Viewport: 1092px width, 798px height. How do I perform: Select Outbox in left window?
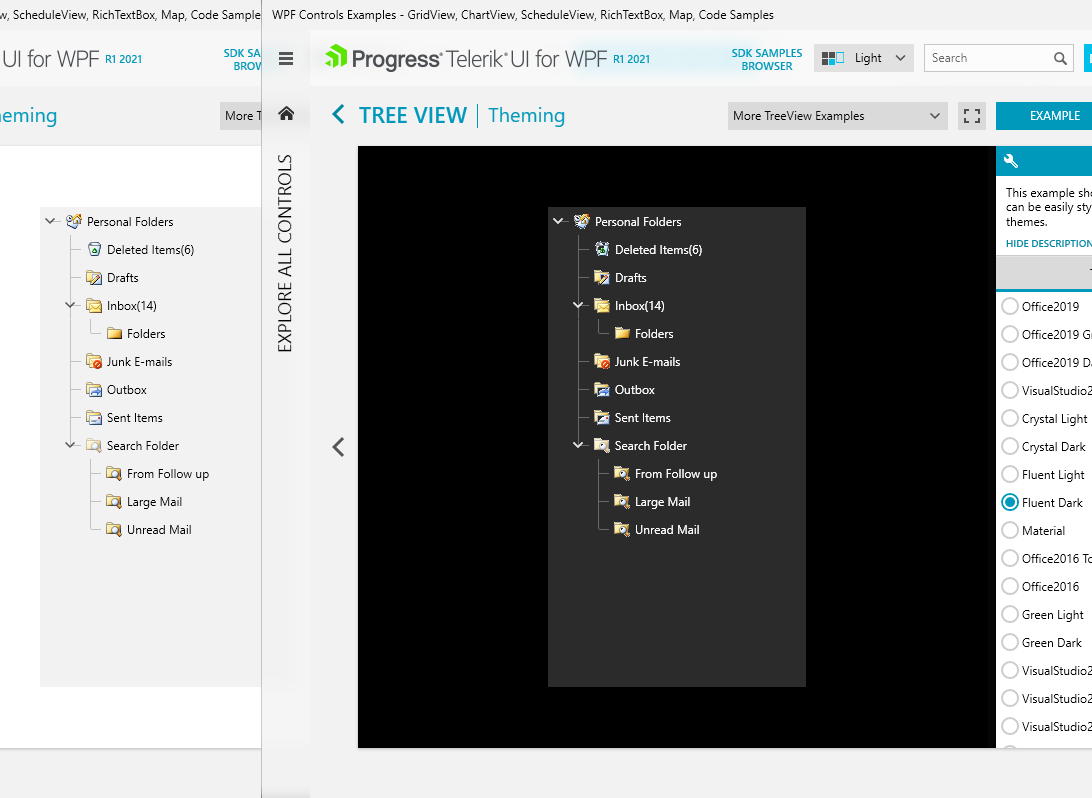[x=127, y=389]
